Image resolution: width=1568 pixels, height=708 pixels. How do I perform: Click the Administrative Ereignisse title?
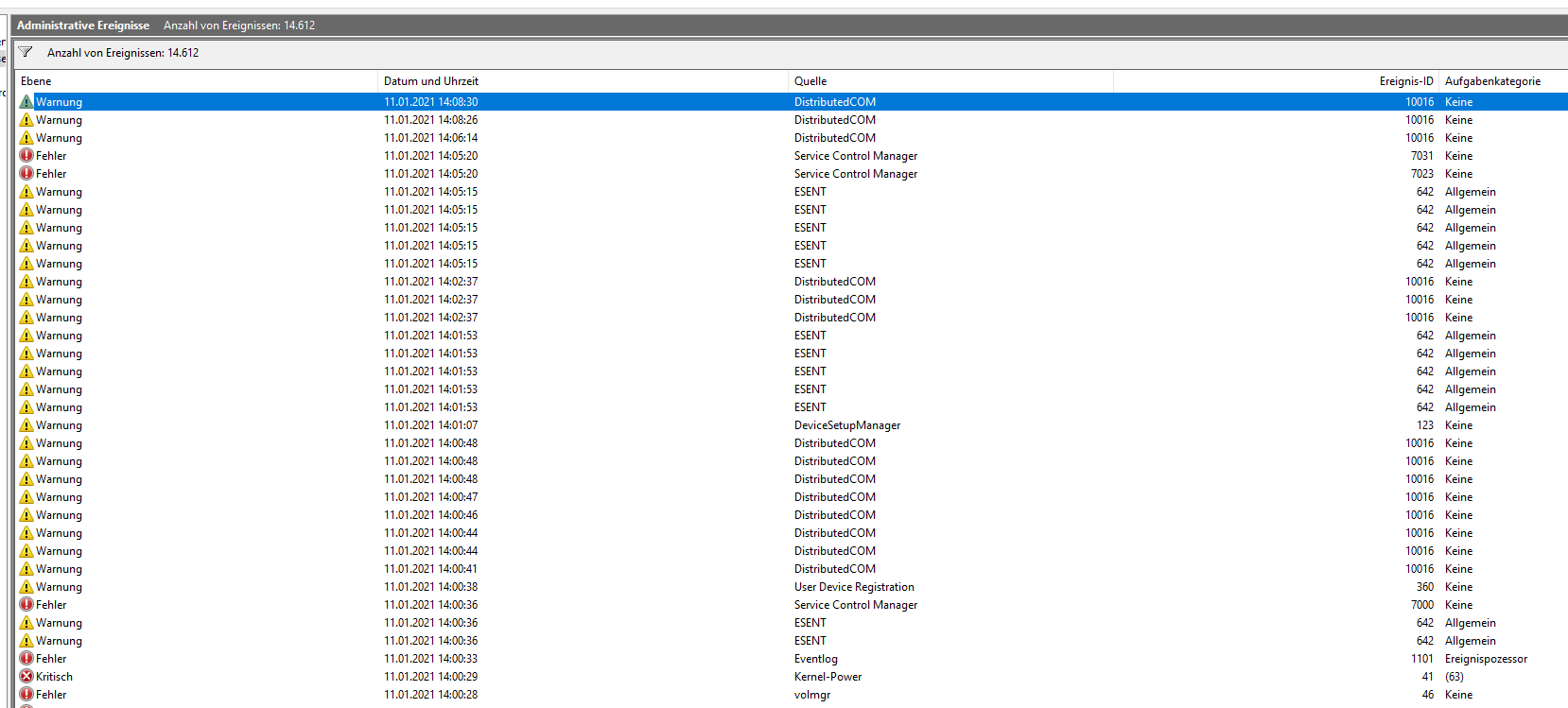83,26
